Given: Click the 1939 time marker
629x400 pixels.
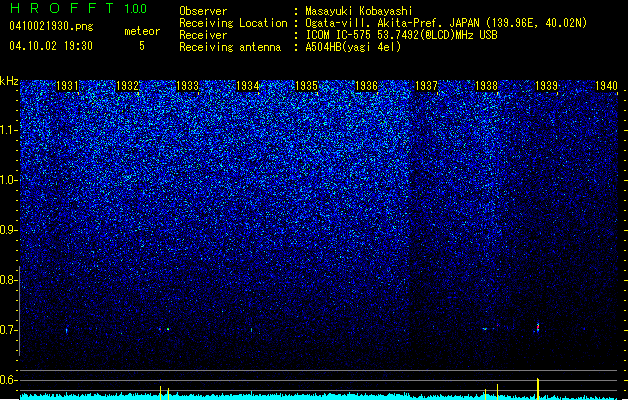Looking at the screenshot, I should (546, 86).
